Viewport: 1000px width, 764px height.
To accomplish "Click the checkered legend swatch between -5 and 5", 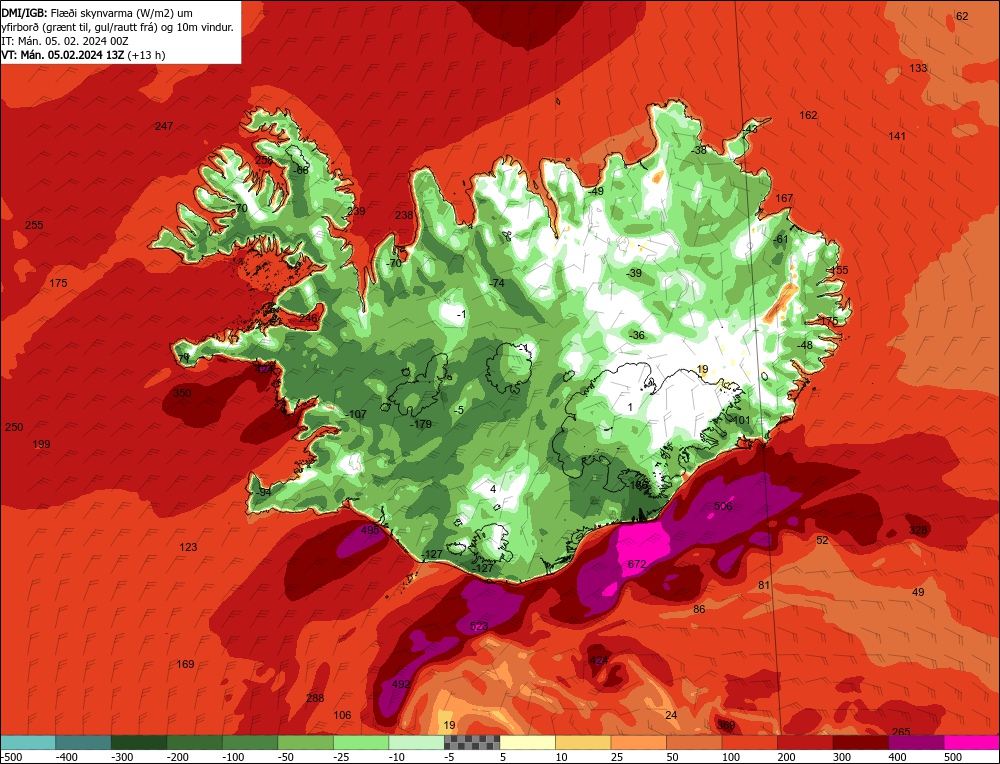I will pos(472,742).
